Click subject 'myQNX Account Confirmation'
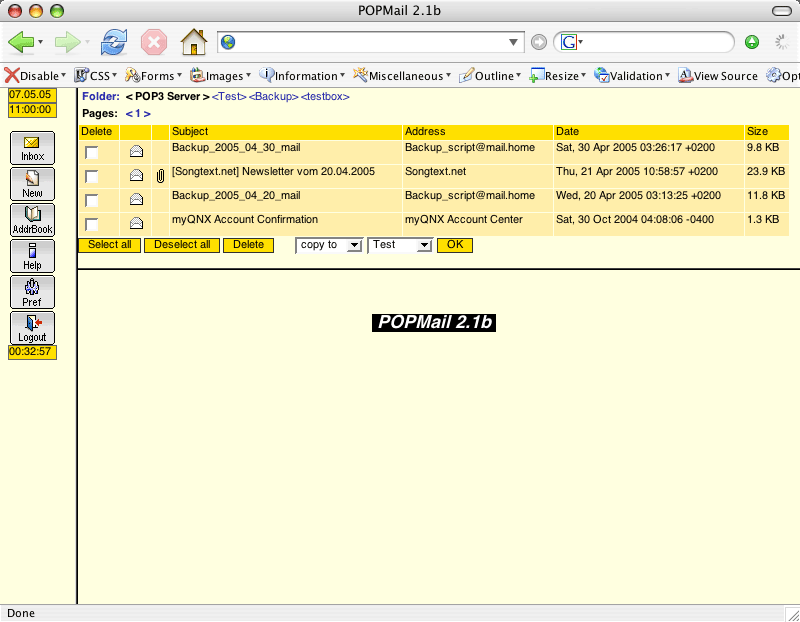800x622 pixels. (x=245, y=219)
